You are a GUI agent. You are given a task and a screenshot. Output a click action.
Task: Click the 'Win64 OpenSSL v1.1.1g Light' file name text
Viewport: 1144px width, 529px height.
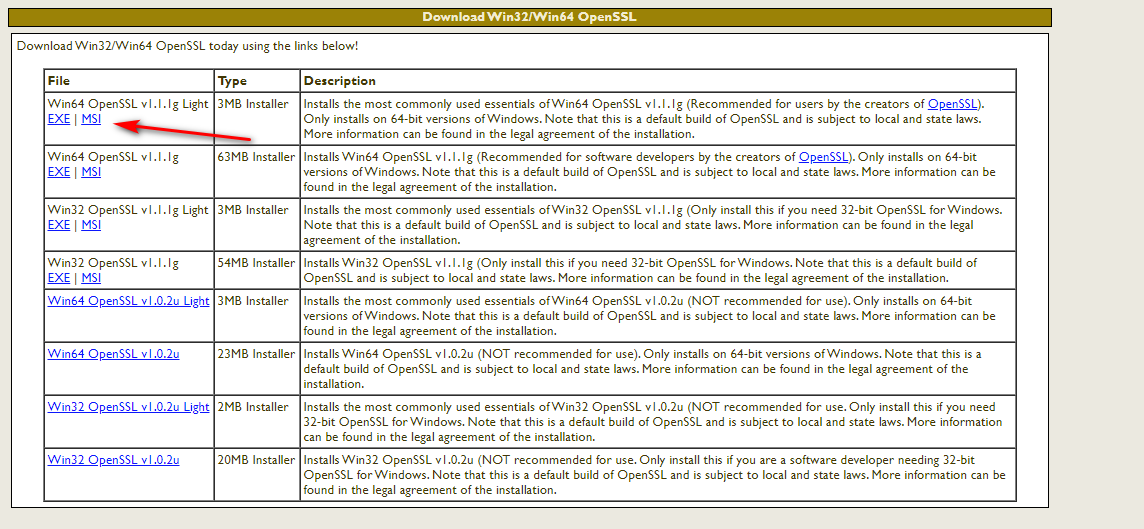128,104
